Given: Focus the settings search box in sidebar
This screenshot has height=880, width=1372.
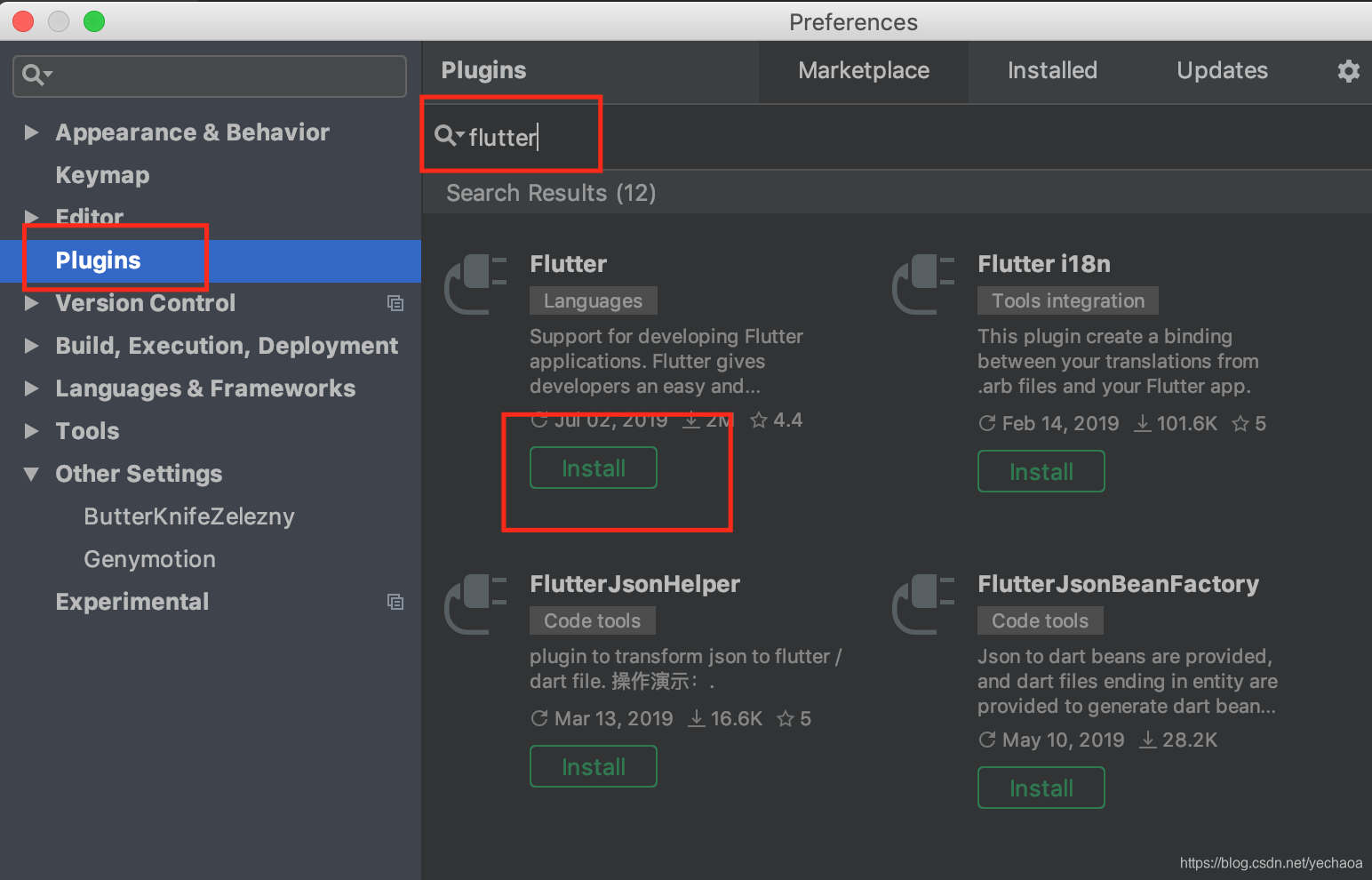Looking at the screenshot, I should click(210, 76).
